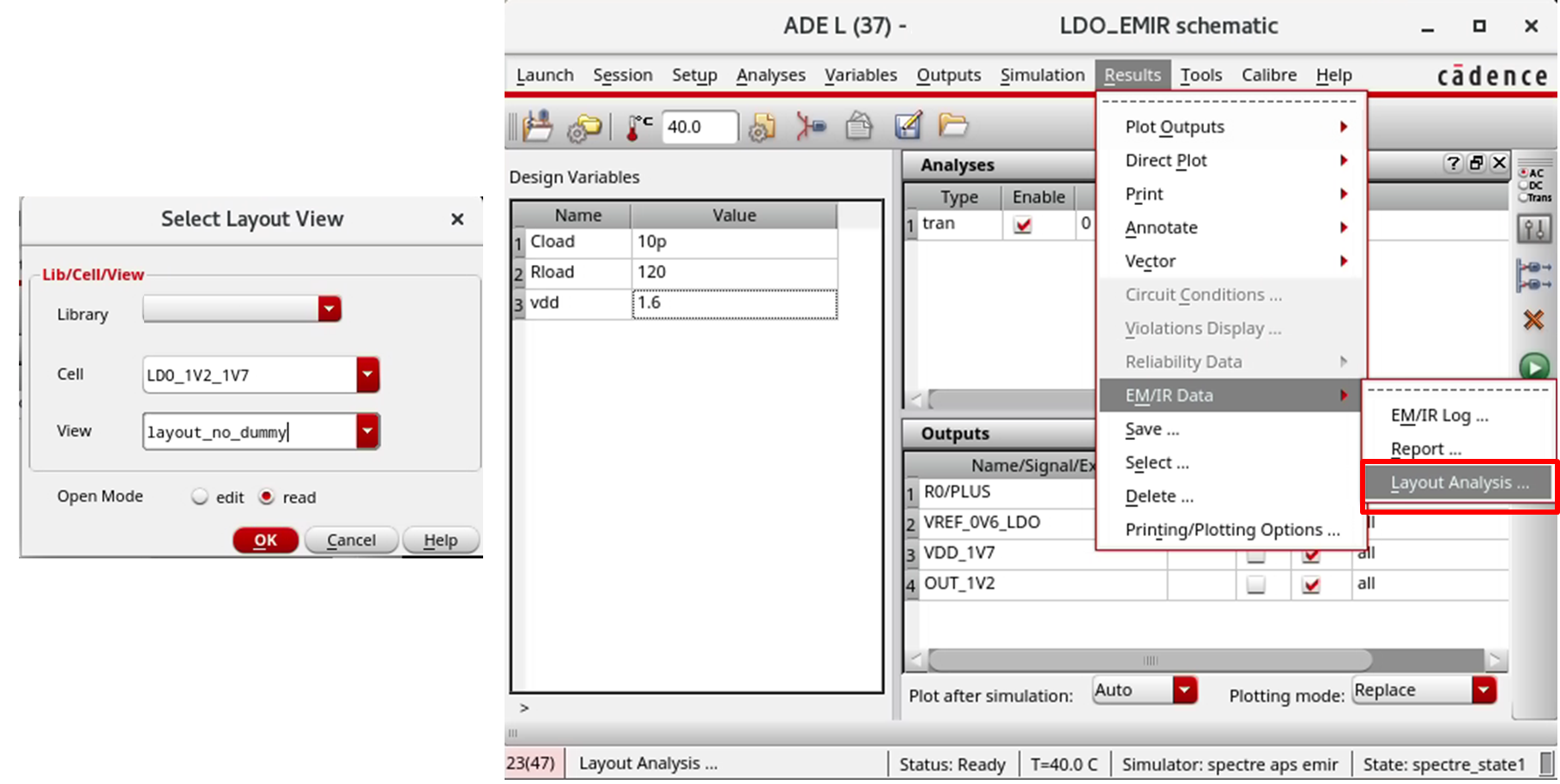Select the Trans radio button in the sidebar
Screen dimensions: 1560x784
click(x=1524, y=196)
